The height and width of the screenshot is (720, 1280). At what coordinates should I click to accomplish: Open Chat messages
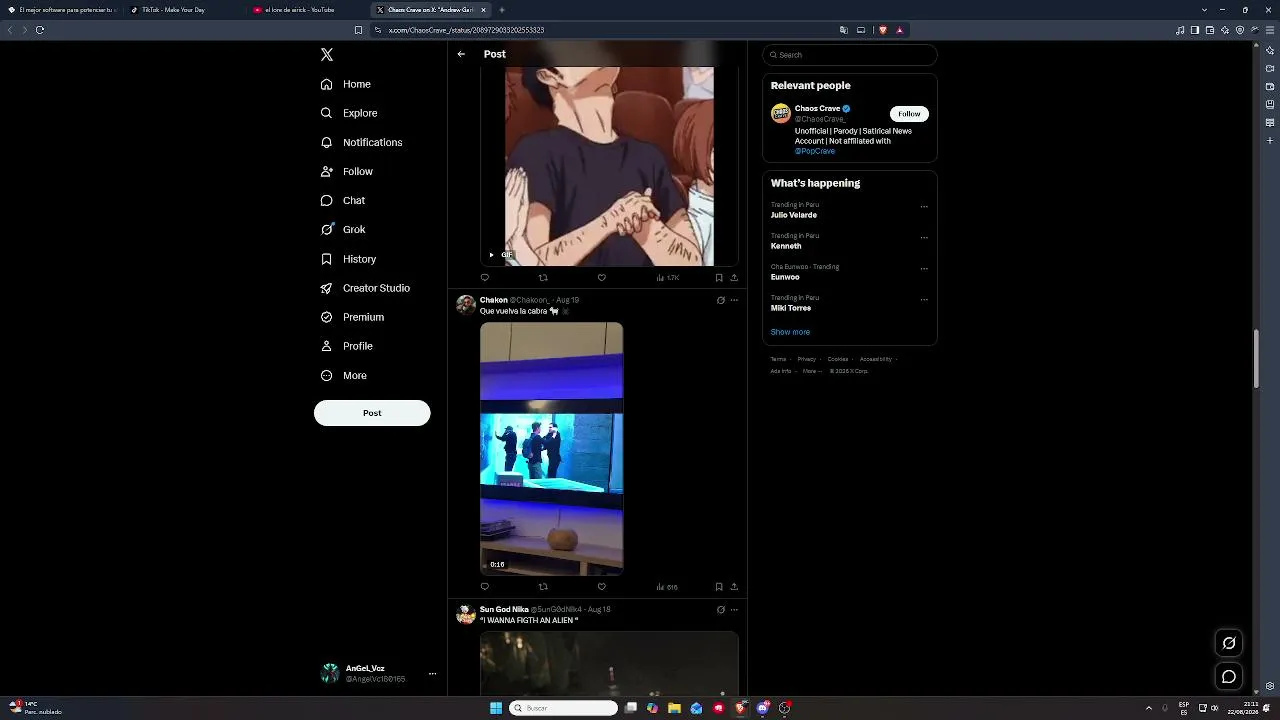click(x=343, y=200)
